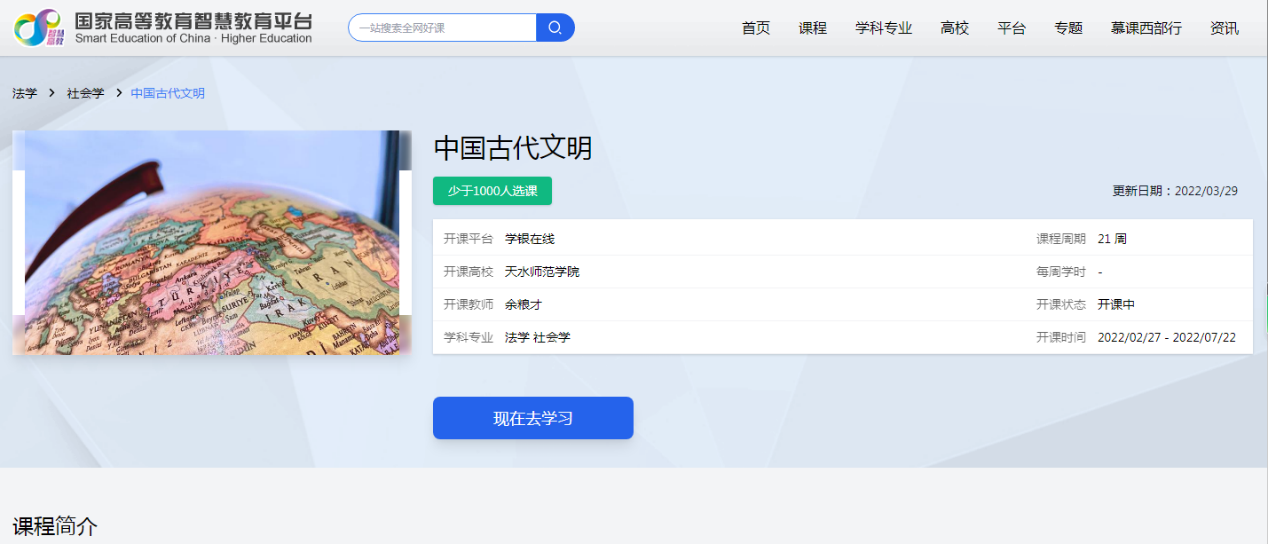Click the Smart Education platform logo icon

pos(37,28)
